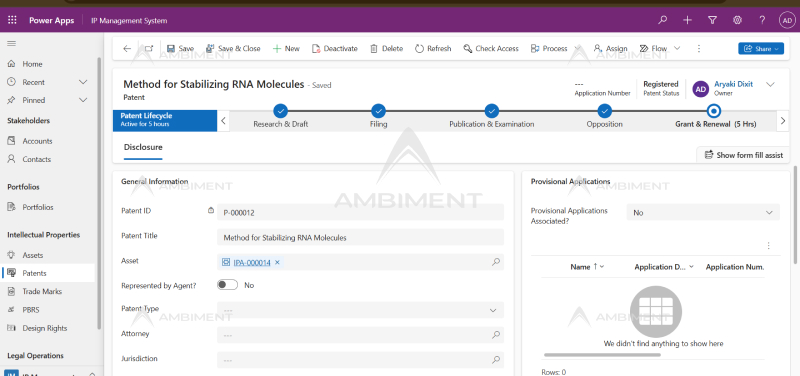The image size is (800, 376).
Task: Open Contacts in the sidebar
Action: (36, 159)
